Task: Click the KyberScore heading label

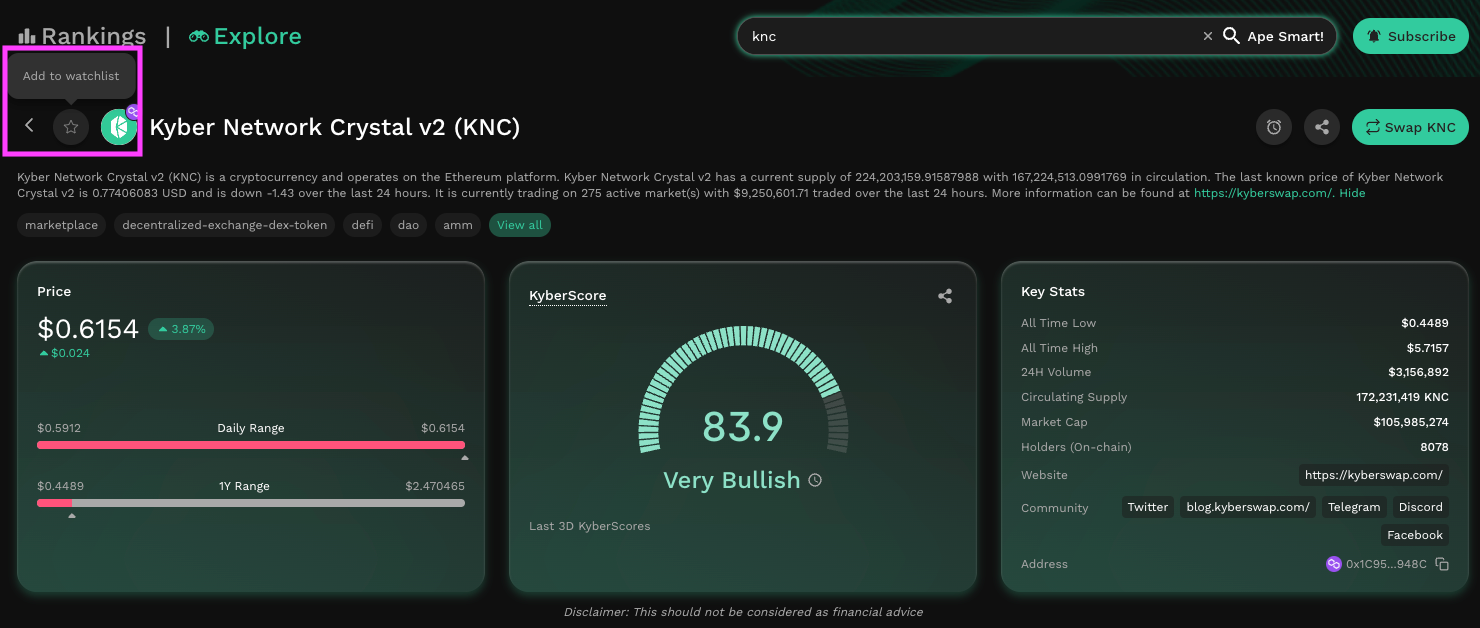Action: [568, 296]
